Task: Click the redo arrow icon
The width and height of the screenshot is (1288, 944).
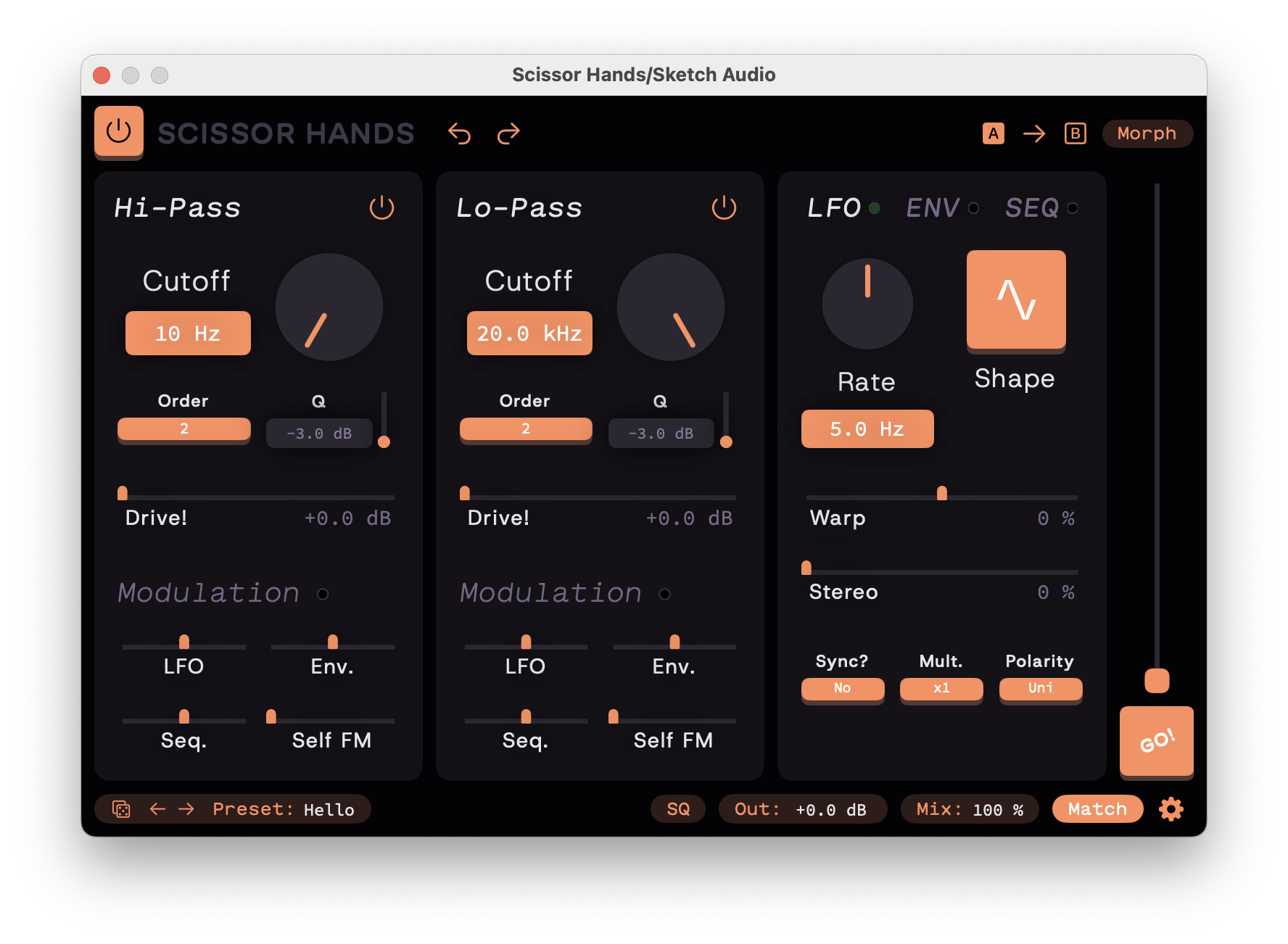Action: (508, 133)
